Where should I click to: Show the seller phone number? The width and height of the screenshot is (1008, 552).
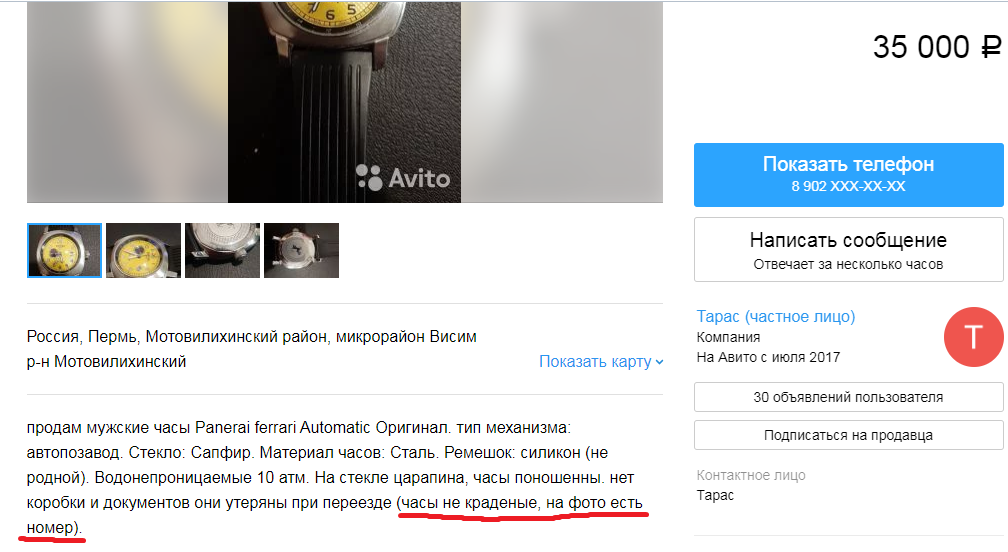pos(849,175)
